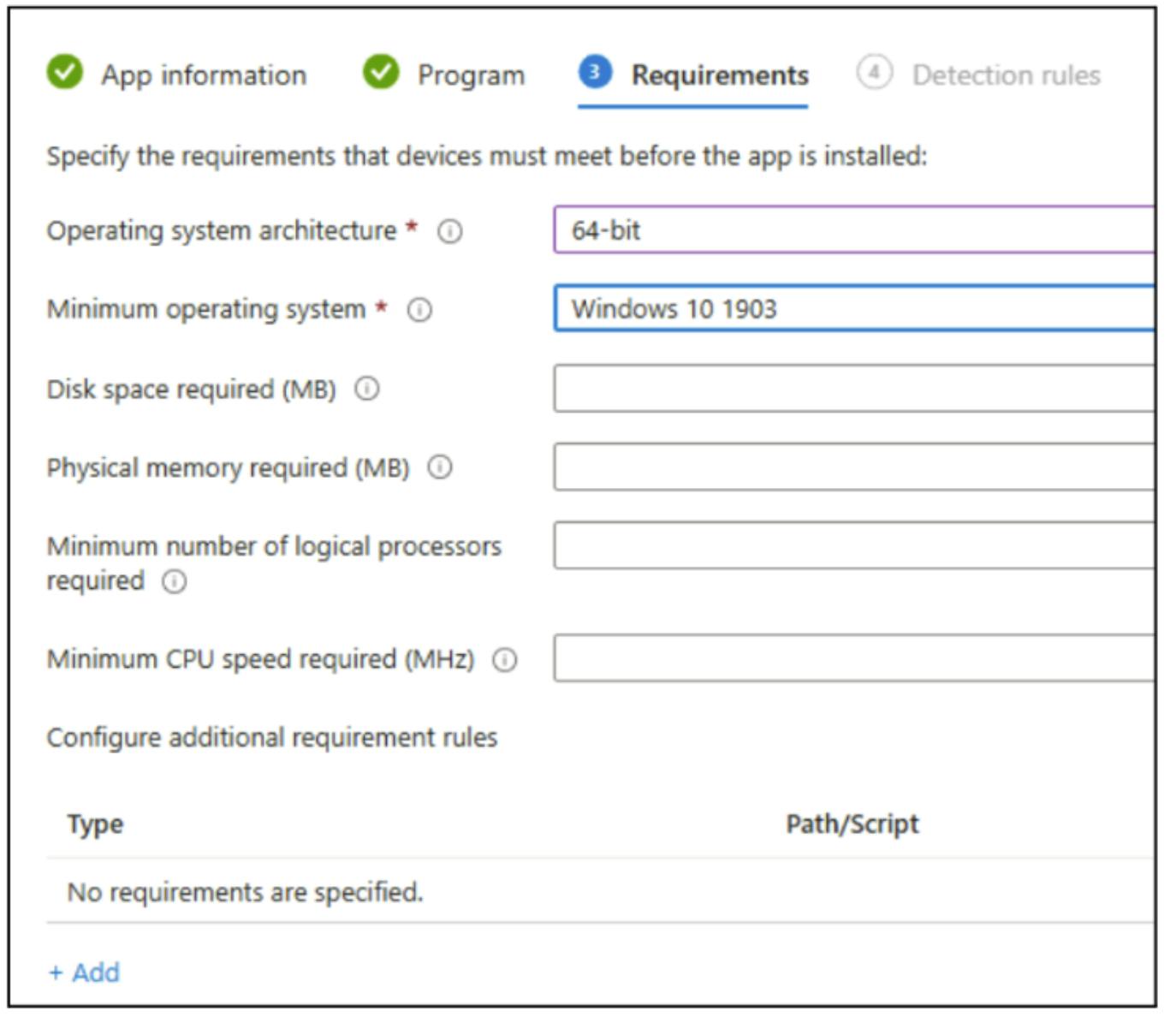This screenshot has height=1017, width=1176.
Task: Click the Requirements step number 3 icon
Action: click(x=595, y=72)
